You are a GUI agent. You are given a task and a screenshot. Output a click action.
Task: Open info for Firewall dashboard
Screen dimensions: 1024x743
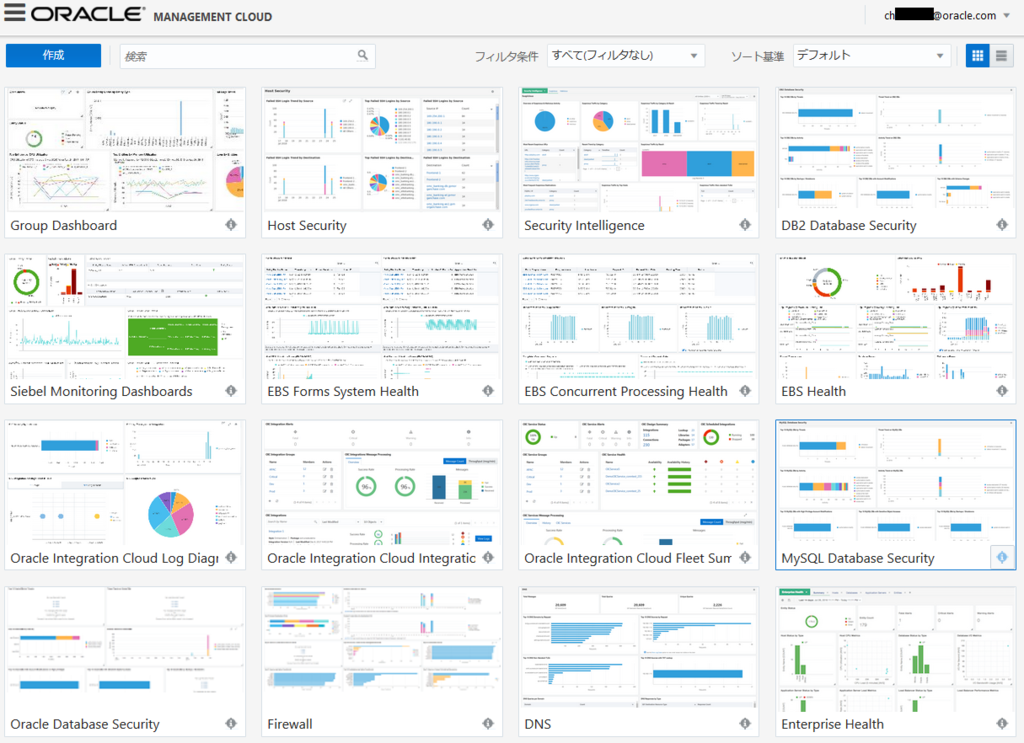click(488, 723)
